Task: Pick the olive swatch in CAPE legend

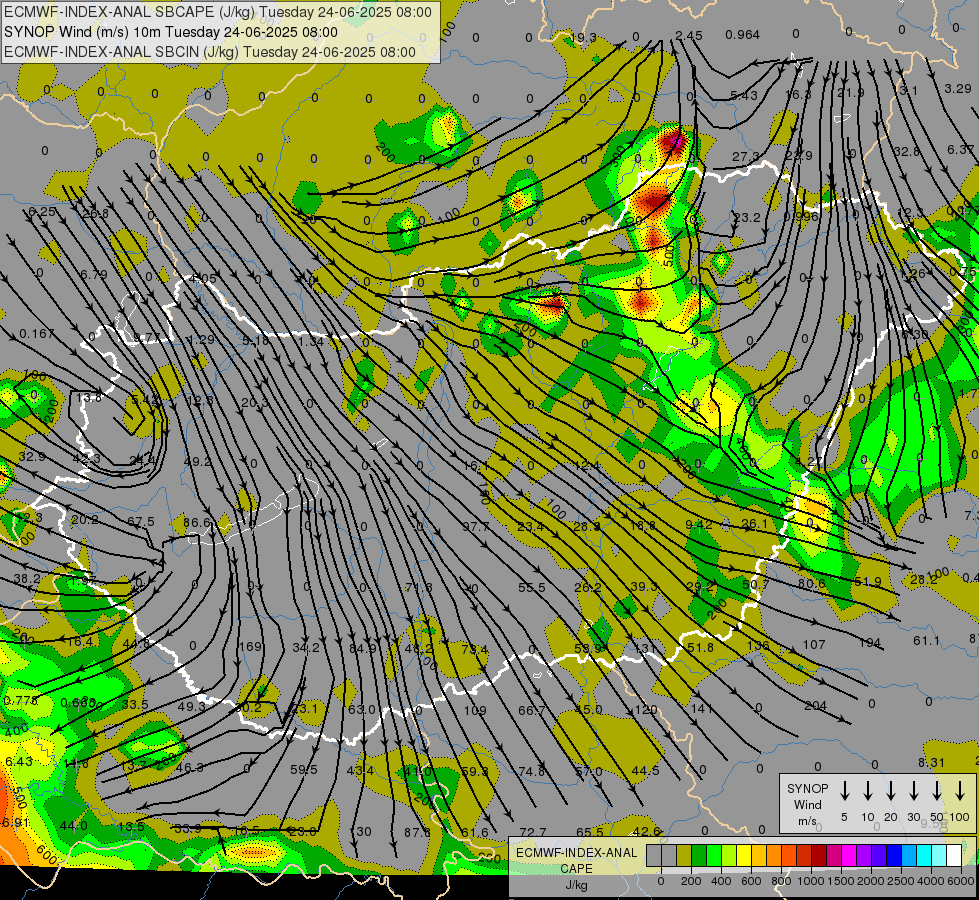Action: coord(684,856)
